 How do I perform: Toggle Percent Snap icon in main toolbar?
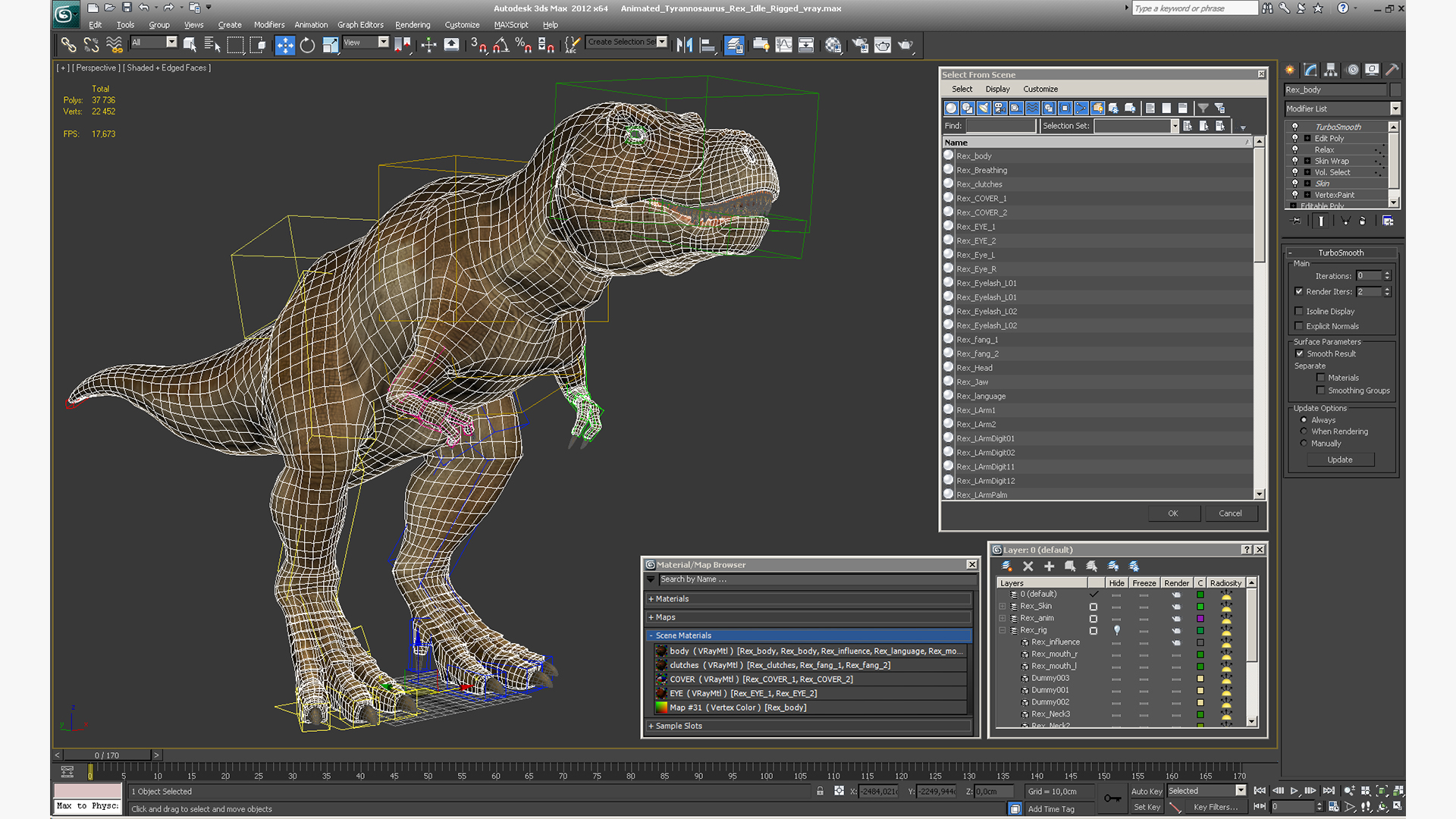coord(523,45)
